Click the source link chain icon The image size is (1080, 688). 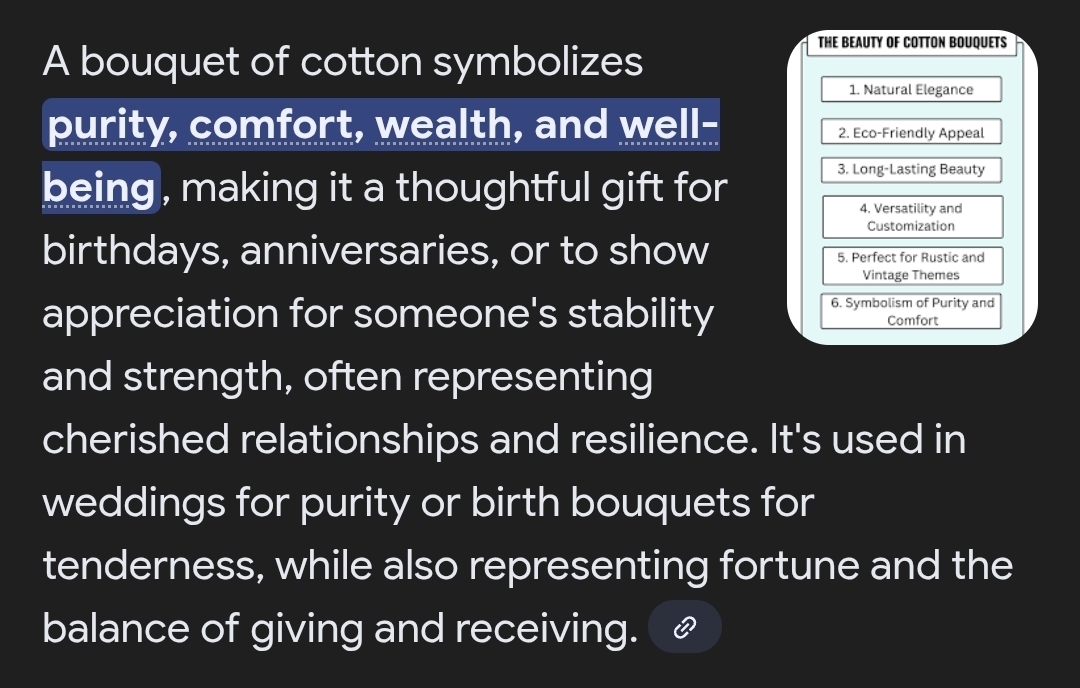point(685,627)
